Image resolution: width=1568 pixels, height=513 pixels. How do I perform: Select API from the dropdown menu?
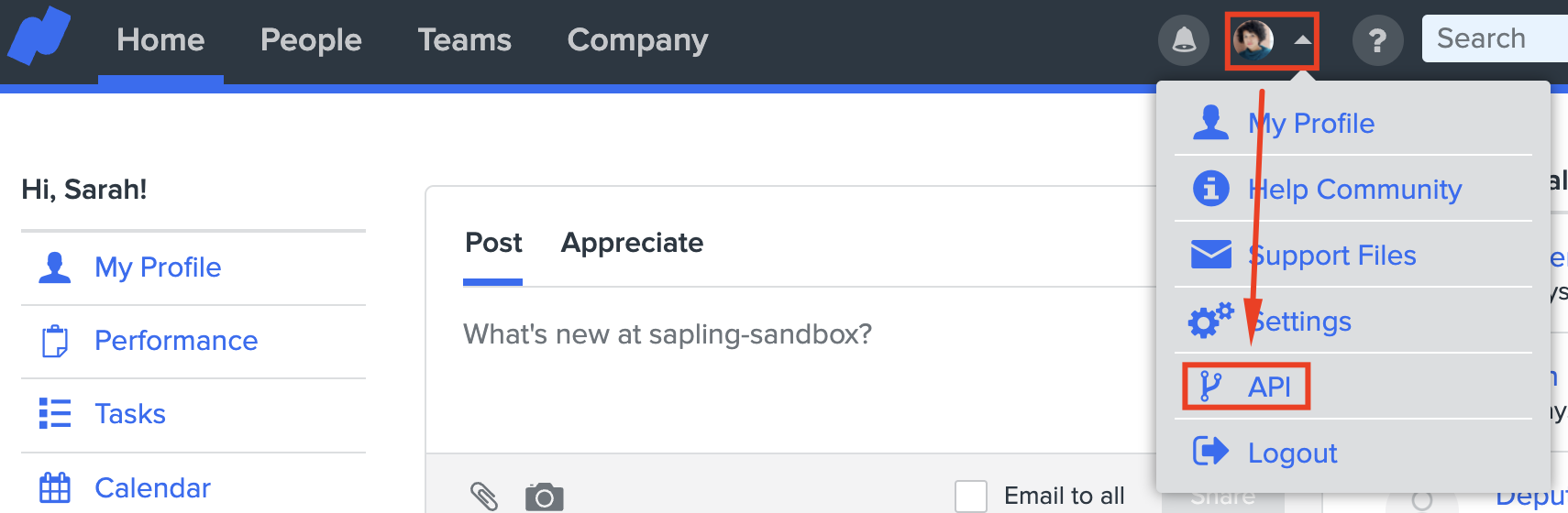1269,387
